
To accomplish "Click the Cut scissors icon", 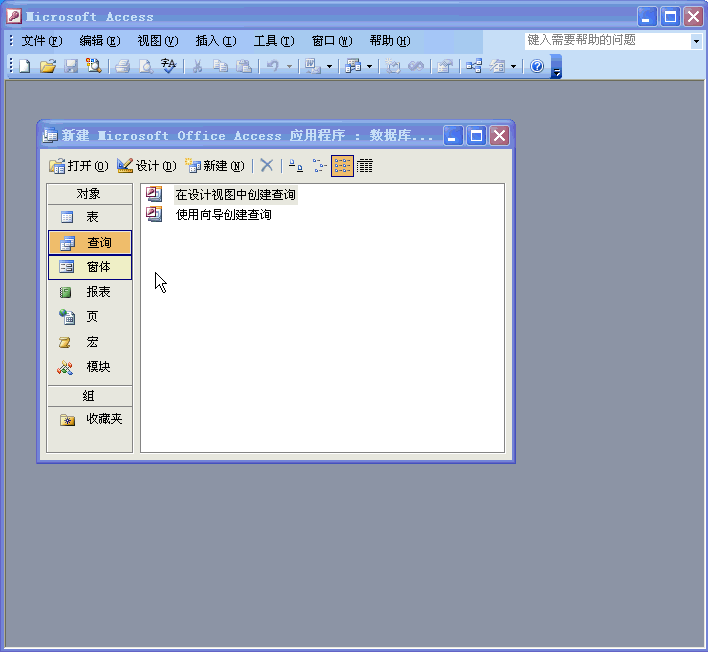I will coord(197,66).
